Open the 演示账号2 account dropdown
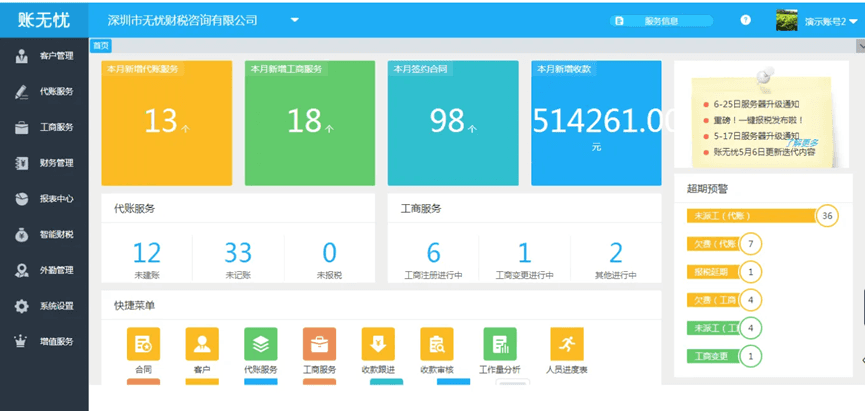865x411 pixels. [831, 22]
